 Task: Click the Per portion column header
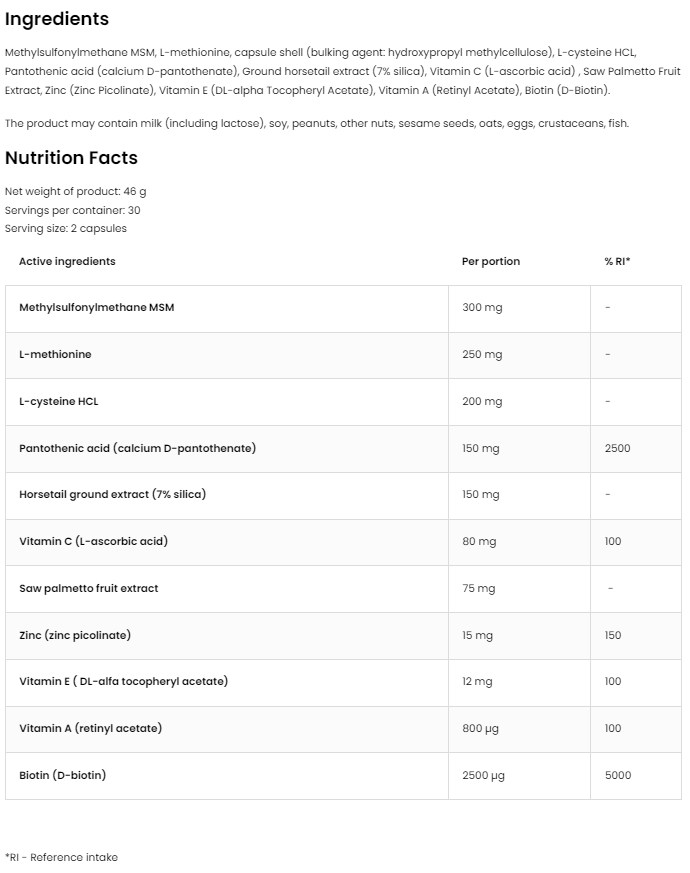490,261
